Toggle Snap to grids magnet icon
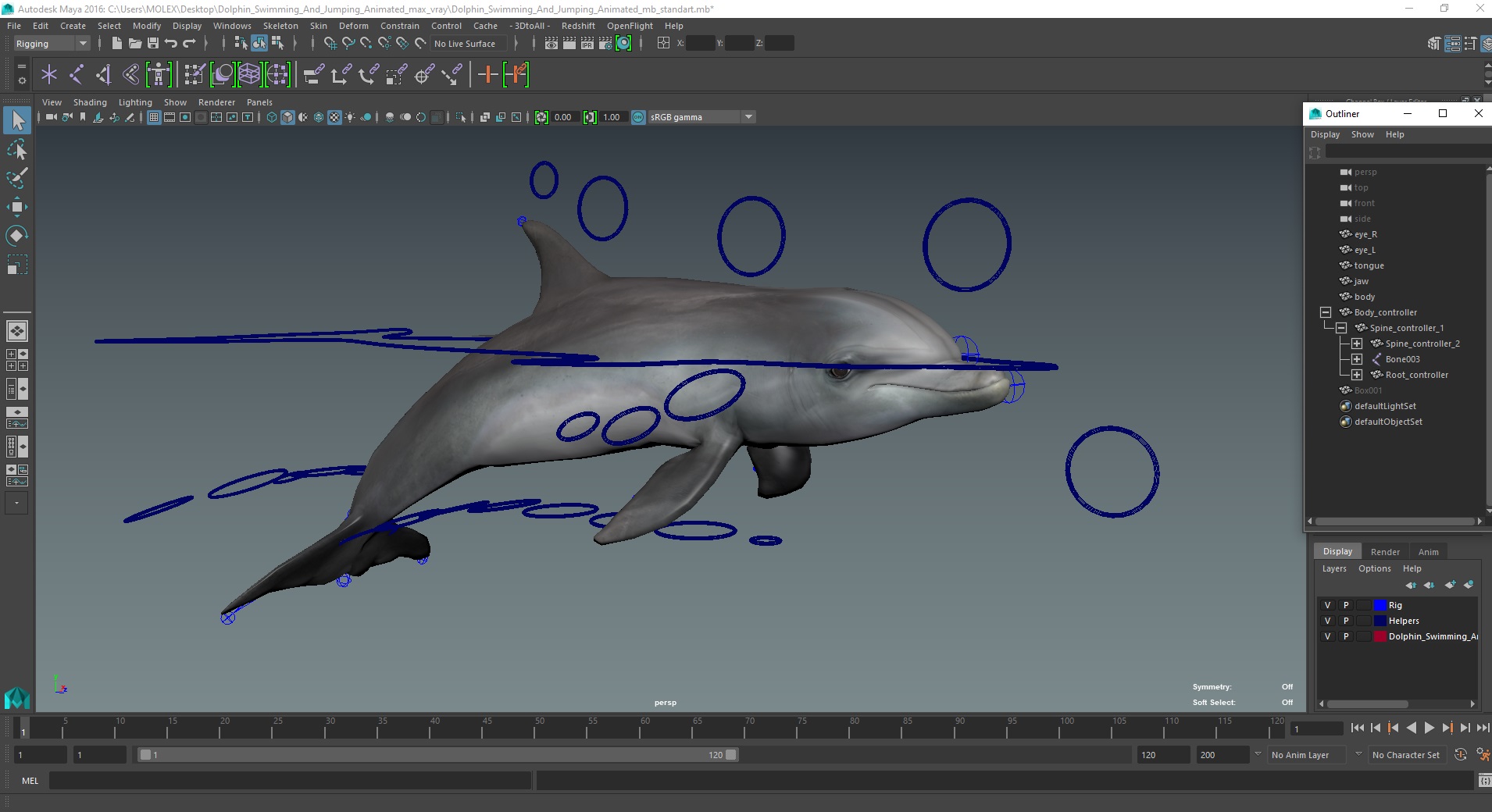Viewport: 1492px width, 812px height. point(330,44)
